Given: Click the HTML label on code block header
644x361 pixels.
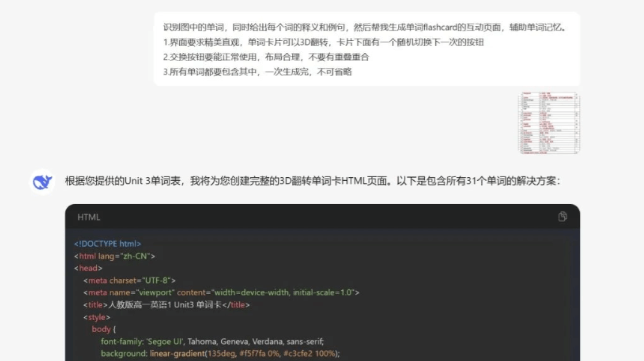Looking at the screenshot, I should coord(89,217).
